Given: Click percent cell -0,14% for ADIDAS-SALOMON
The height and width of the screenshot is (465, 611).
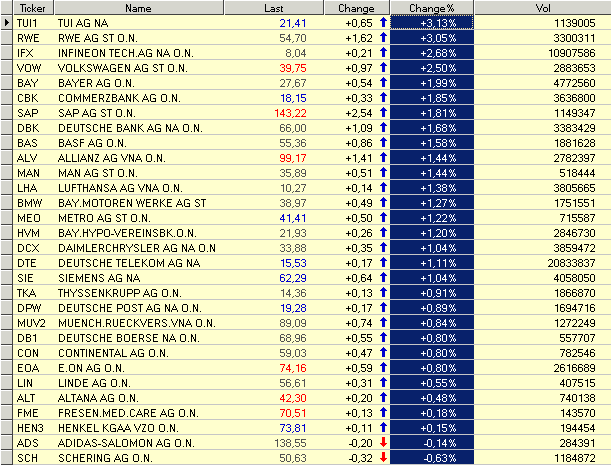Looking at the screenshot, I should tap(432, 443).
